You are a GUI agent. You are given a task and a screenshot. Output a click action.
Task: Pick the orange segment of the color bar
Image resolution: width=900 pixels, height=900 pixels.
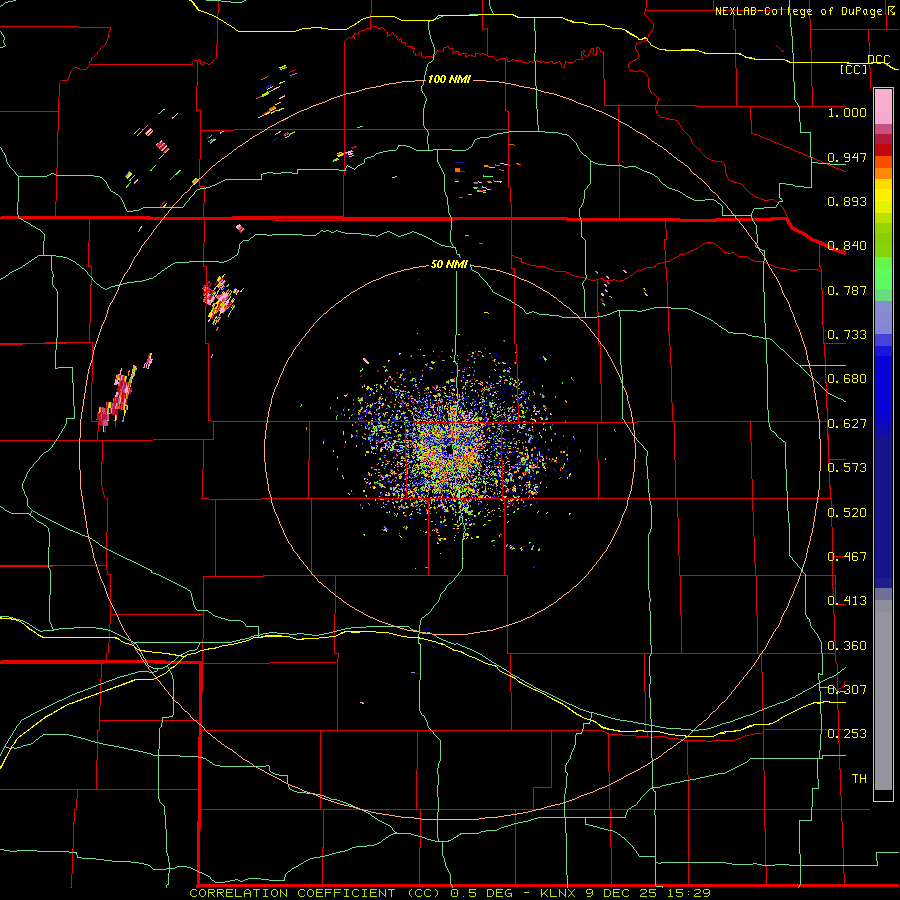(883, 168)
